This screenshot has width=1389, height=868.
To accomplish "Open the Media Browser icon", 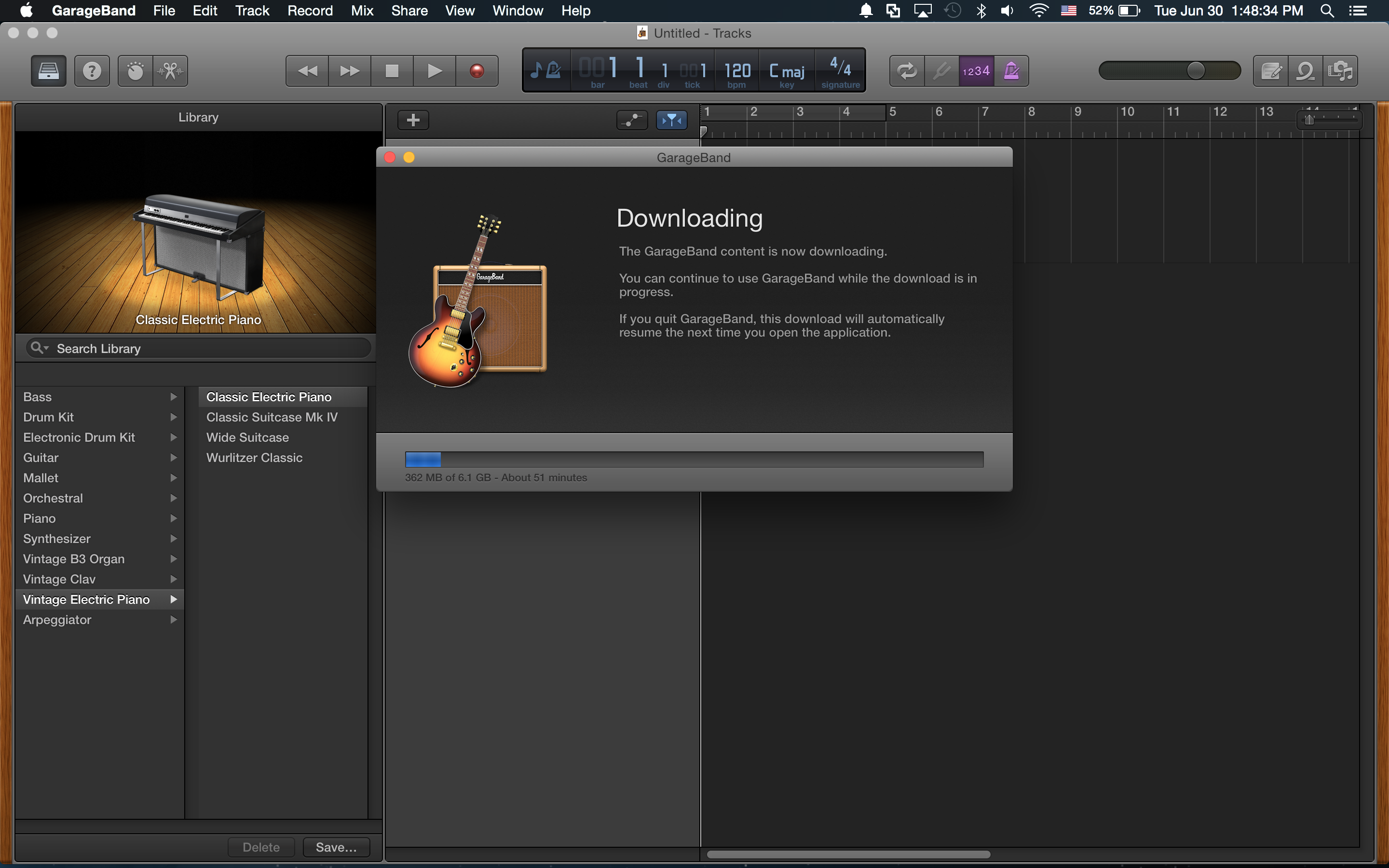I will [1340, 71].
